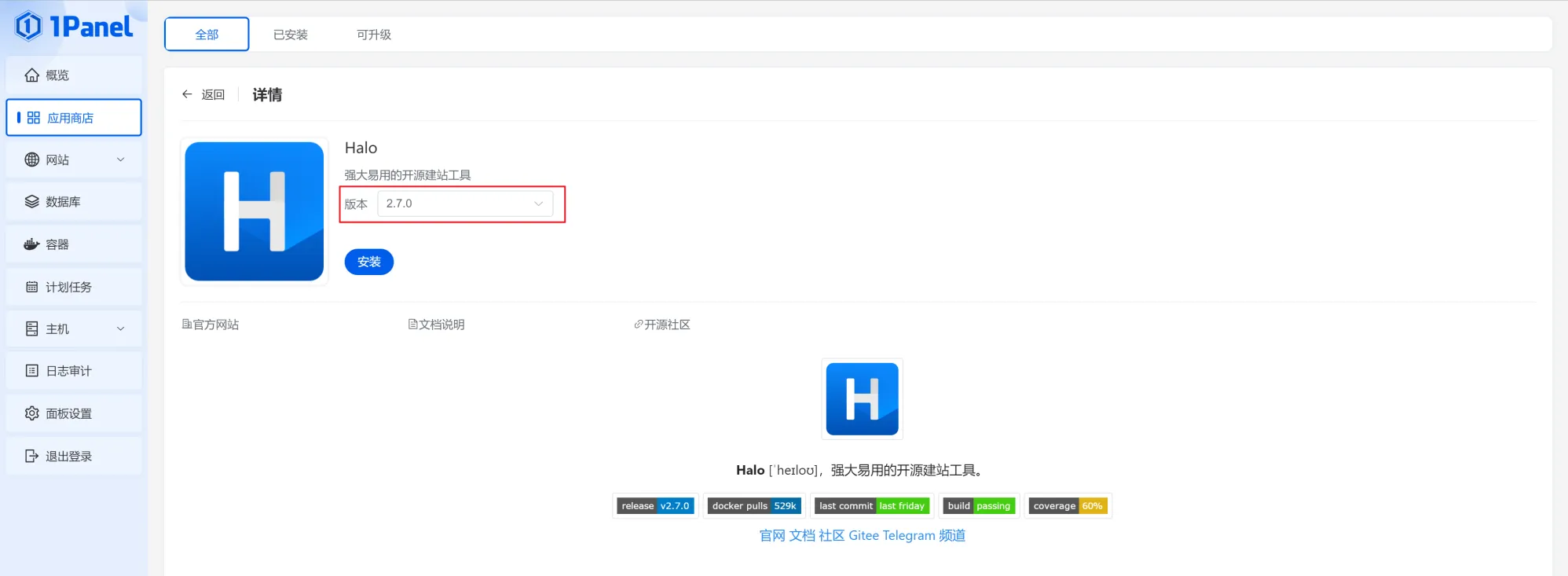The width and height of the screenshot is (1568, 576).
Task: Switch to the 可升级 (Upgradable) tab
Action: [373, 35]
